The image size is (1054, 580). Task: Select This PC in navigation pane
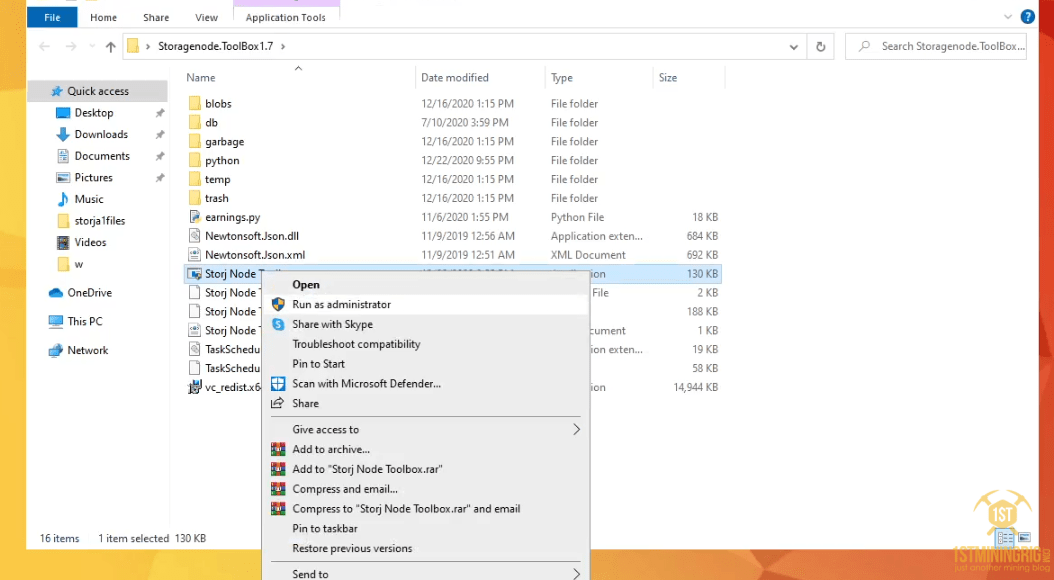click(85, 321)
